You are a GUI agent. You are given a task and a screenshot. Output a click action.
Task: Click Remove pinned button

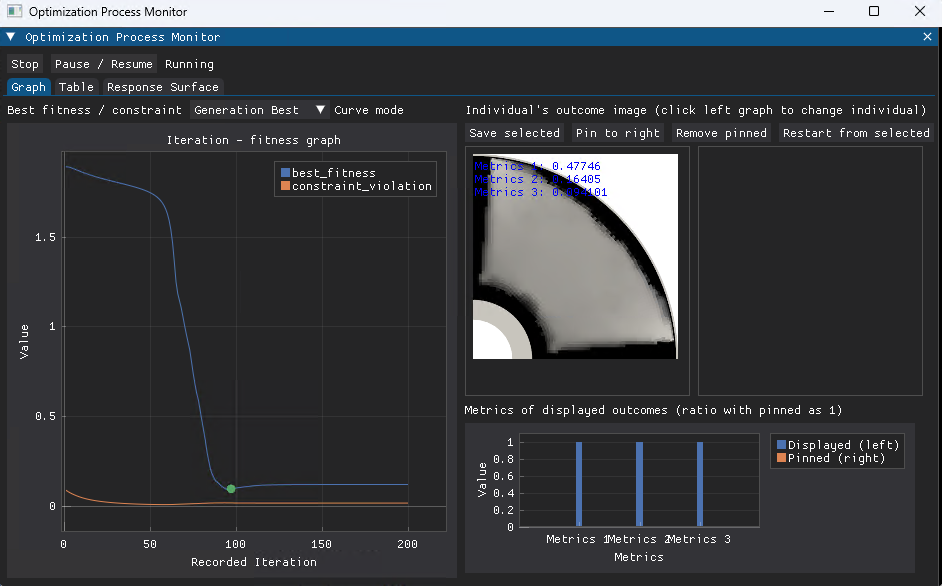coord(721,133)
